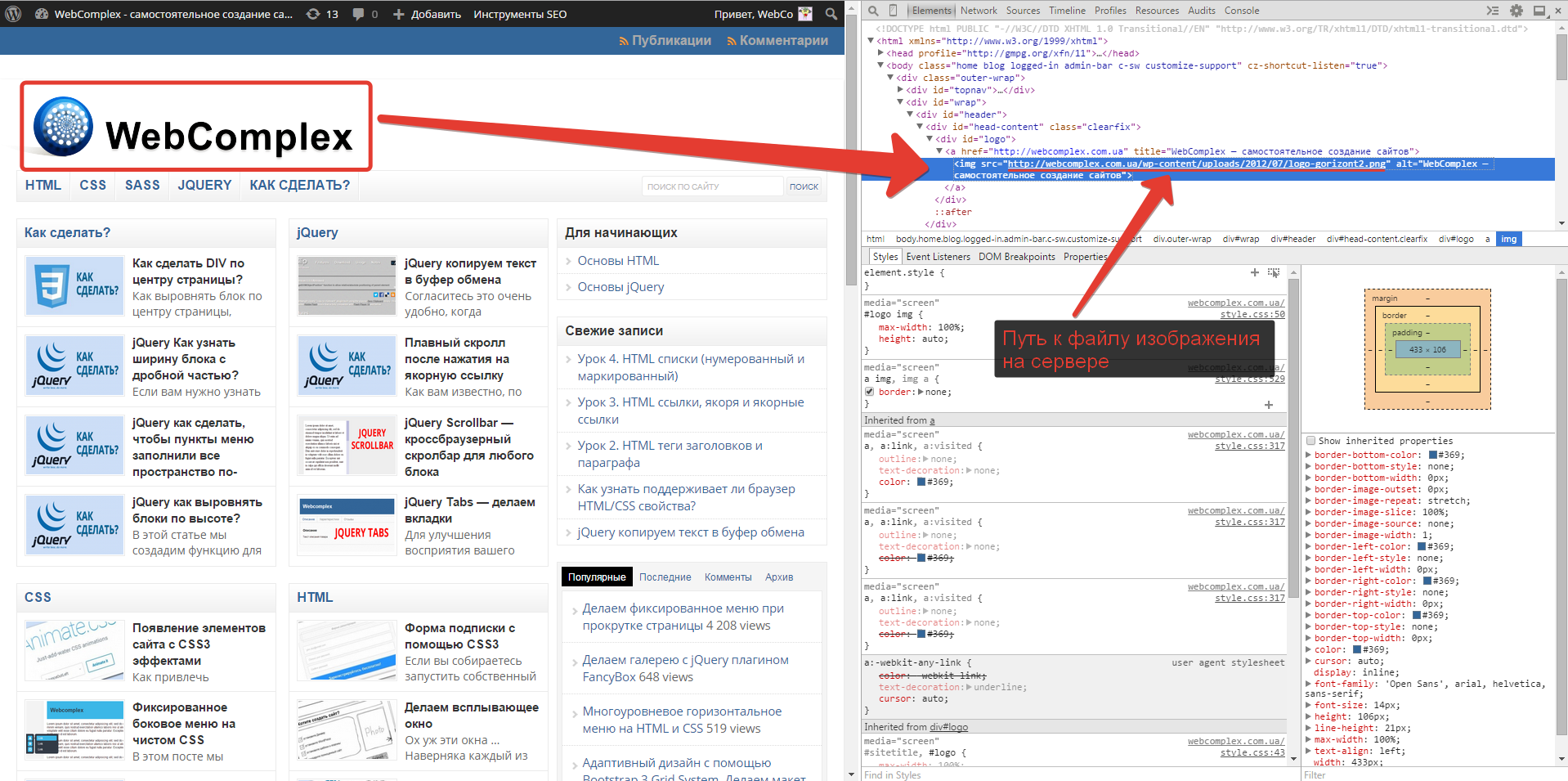Open the comments bubble in admin bar

click(365, 14)
